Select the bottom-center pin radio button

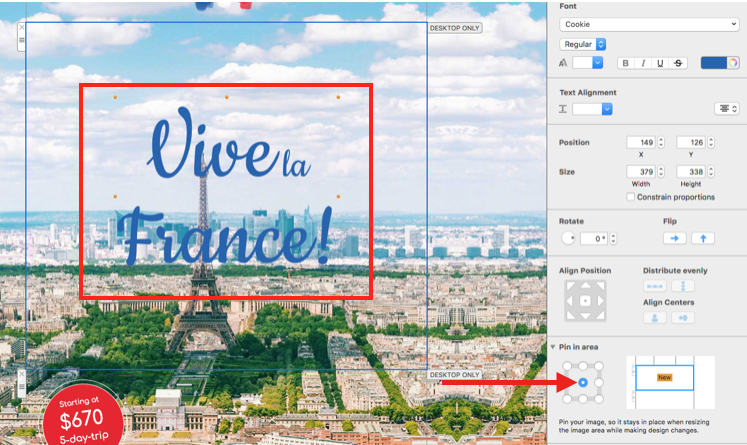point(583,399)
